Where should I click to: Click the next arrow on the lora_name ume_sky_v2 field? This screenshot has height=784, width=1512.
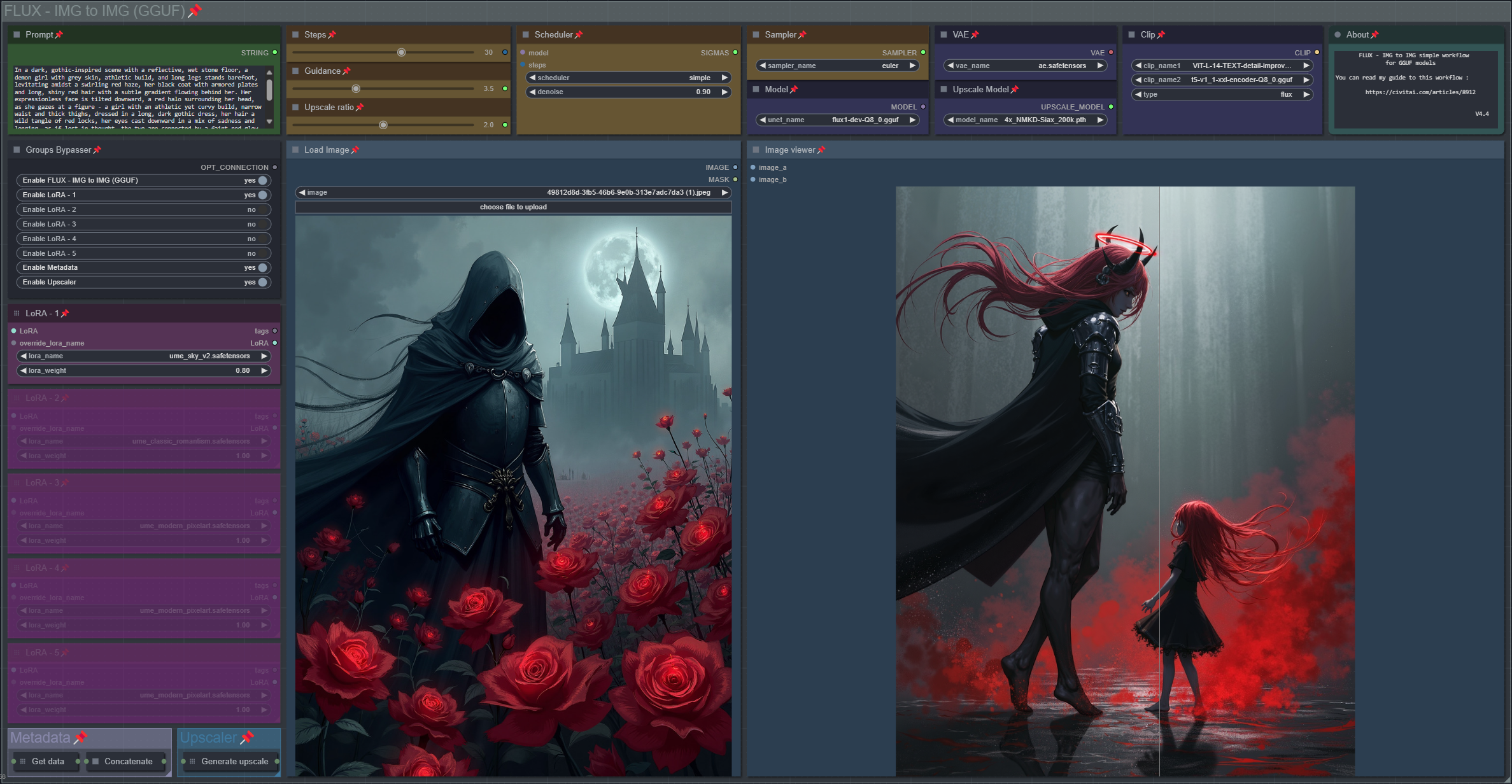coord(264,356)
